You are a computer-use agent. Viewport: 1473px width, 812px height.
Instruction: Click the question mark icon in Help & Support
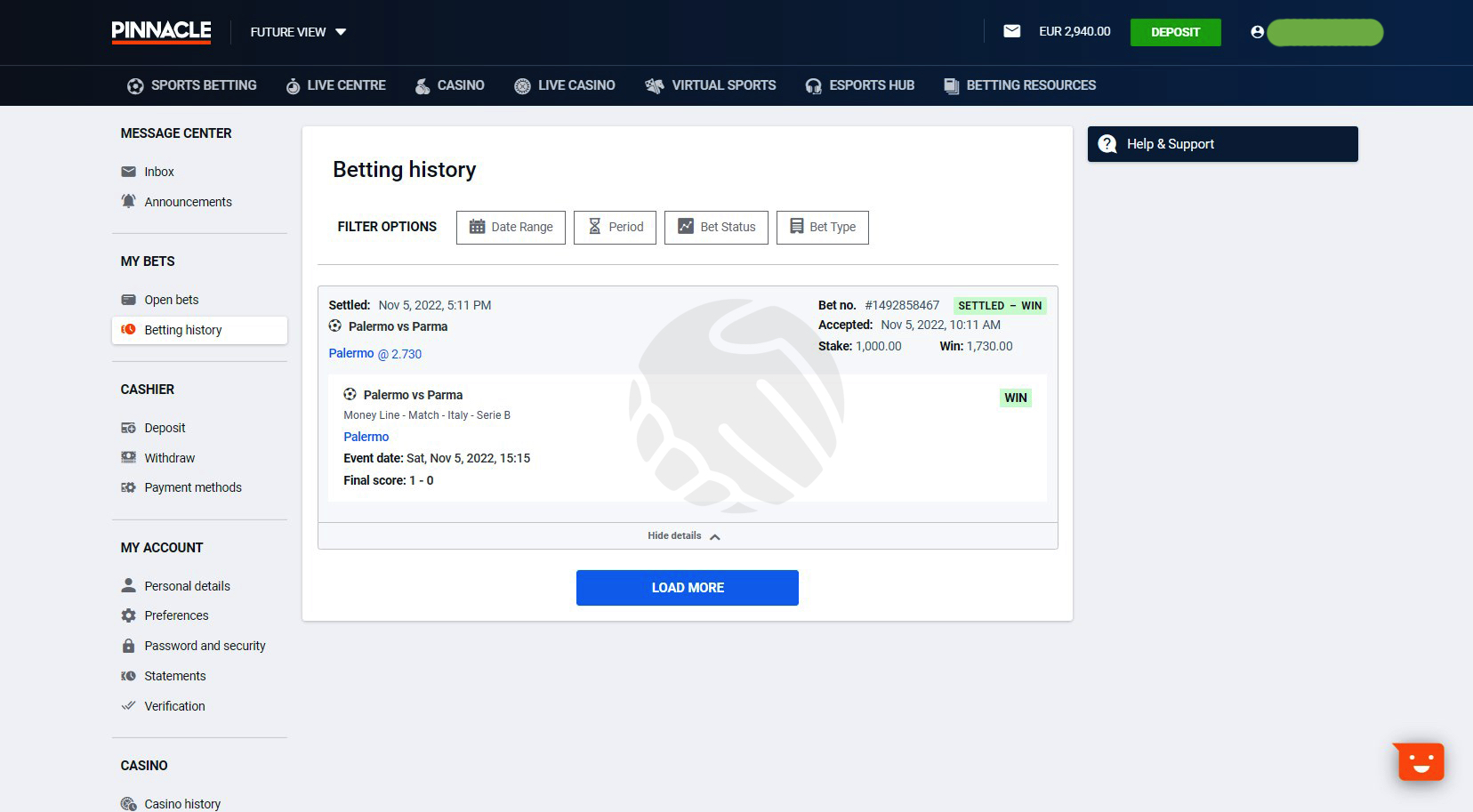pyautogui.click(x=1107, y=144)
